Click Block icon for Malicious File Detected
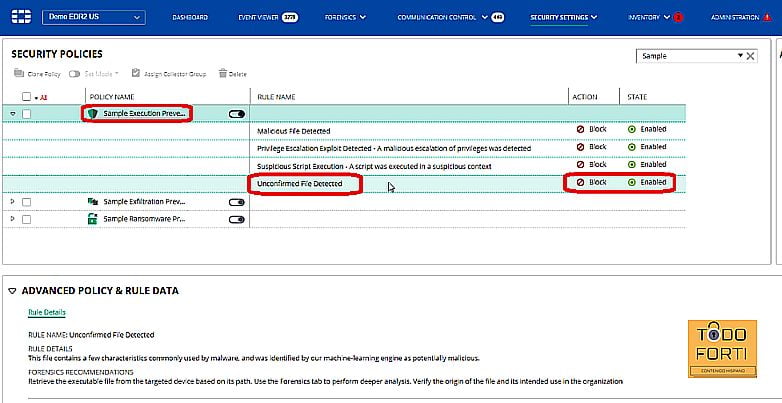 580,131
